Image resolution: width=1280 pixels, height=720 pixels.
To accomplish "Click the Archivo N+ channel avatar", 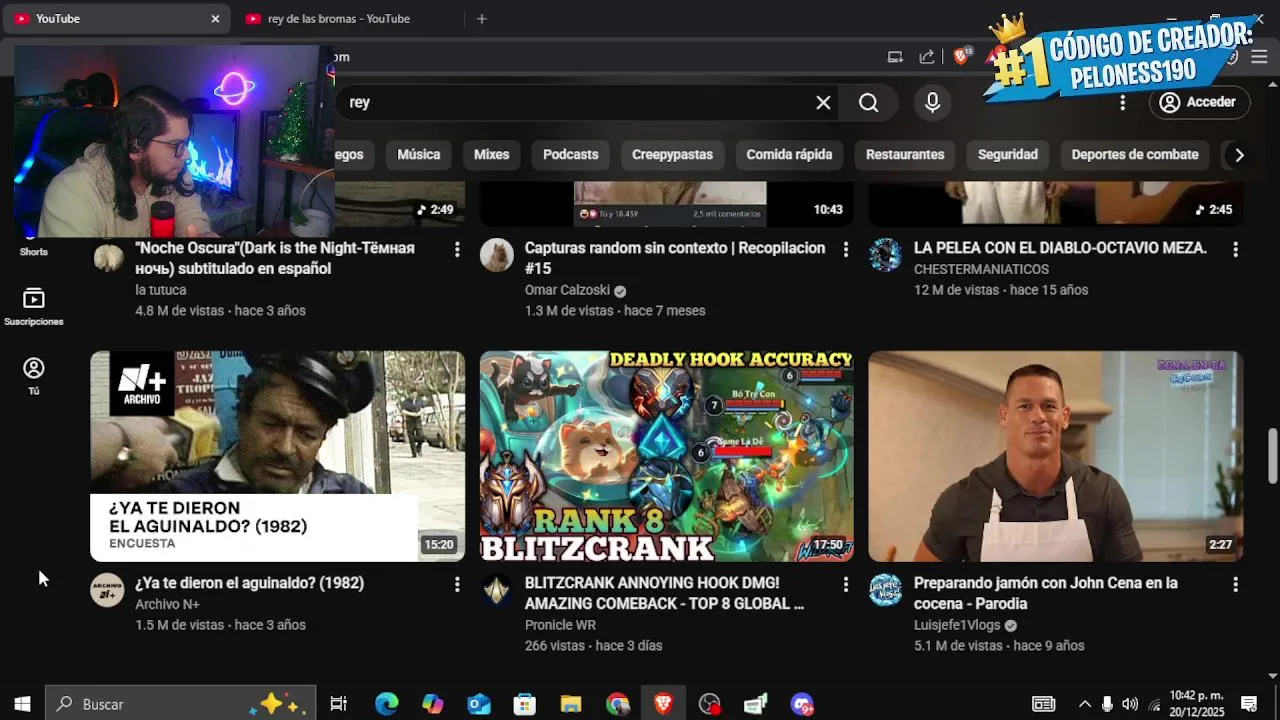I will (107, 590).
